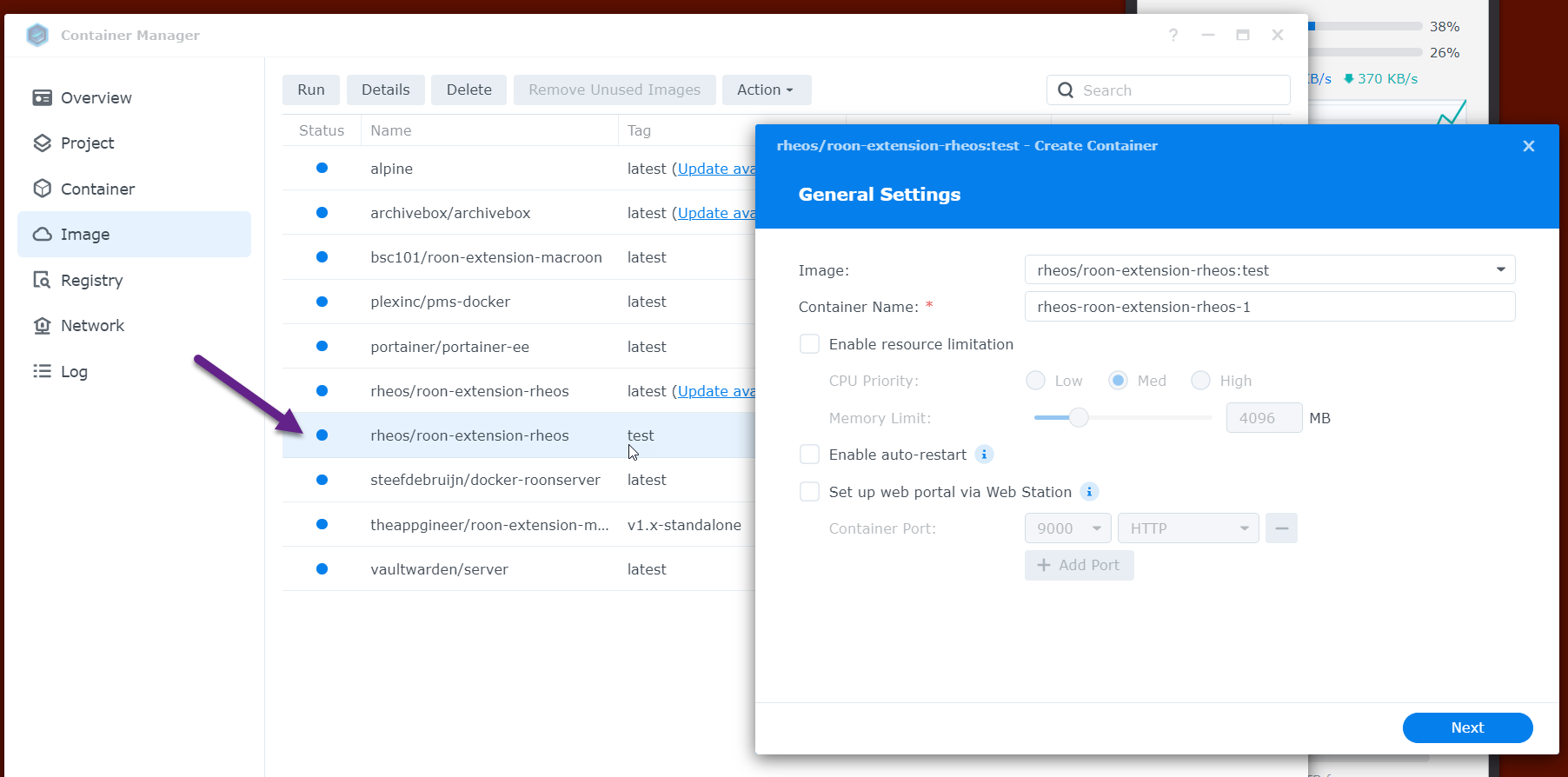1568x777 pixels.
Task: Open the HTTP protocol dropdown
Action: [1188, 528]
